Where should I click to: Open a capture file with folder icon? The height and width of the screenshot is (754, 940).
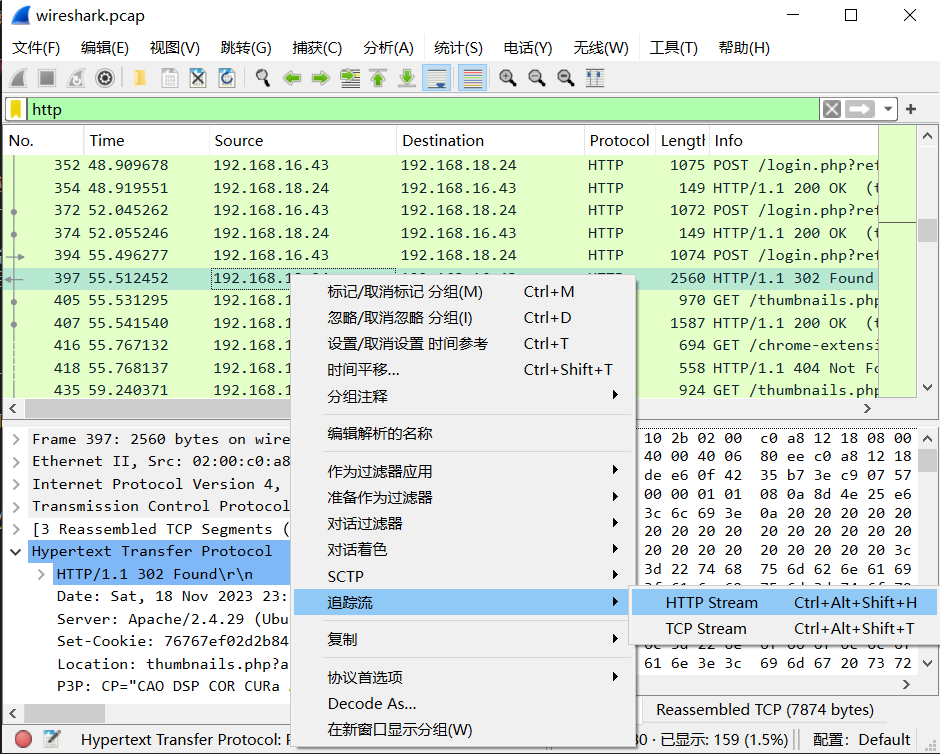coord(140,78)
